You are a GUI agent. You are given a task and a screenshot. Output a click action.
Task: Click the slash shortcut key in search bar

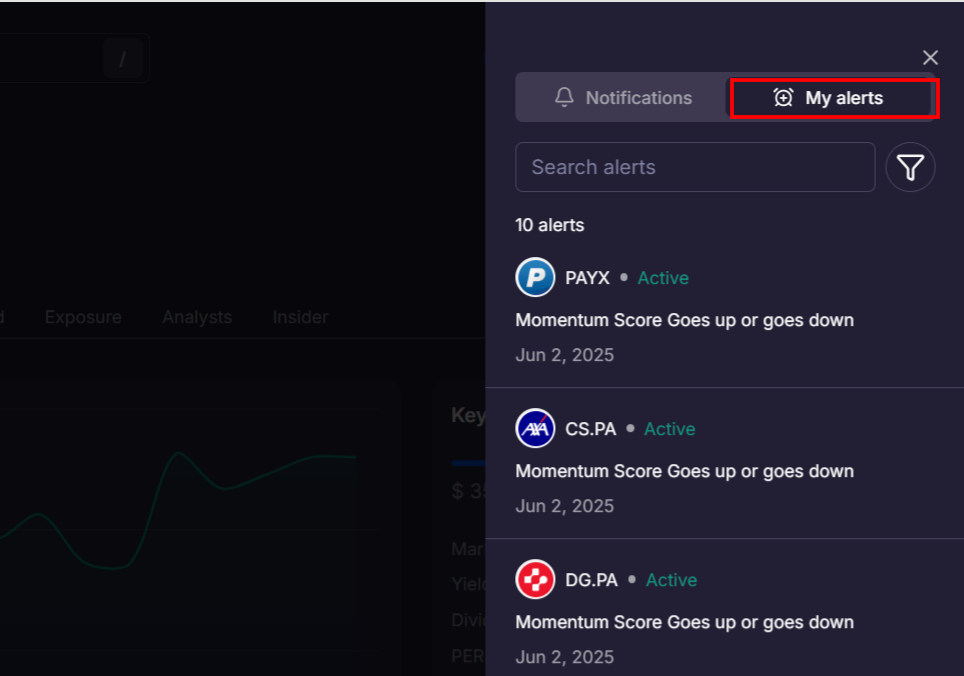[123, 59]
